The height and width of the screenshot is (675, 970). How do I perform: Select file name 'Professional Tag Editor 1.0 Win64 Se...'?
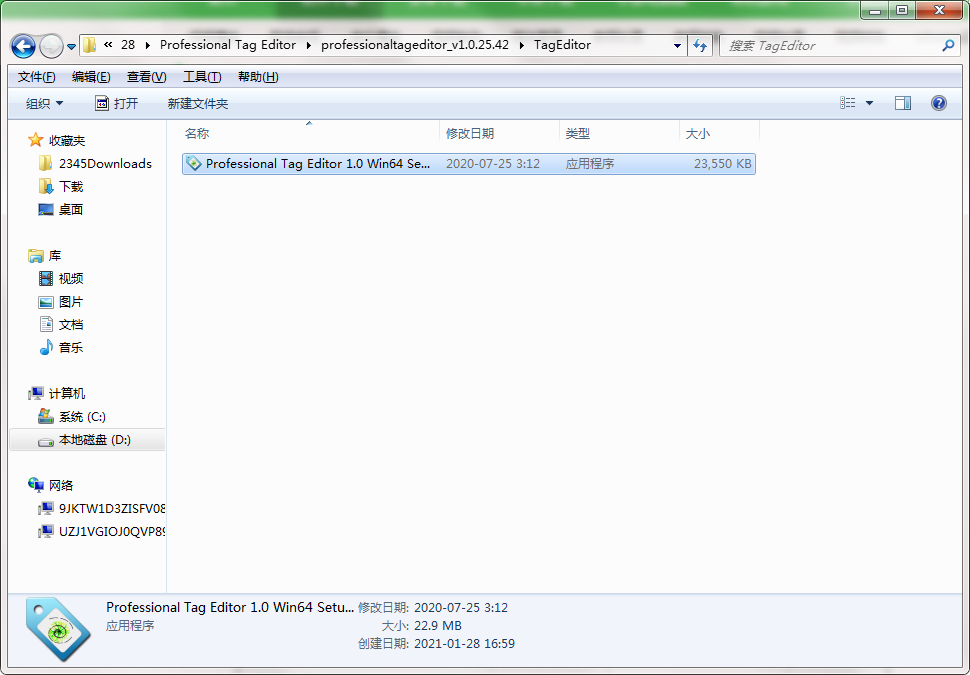[x=318, y=164]
